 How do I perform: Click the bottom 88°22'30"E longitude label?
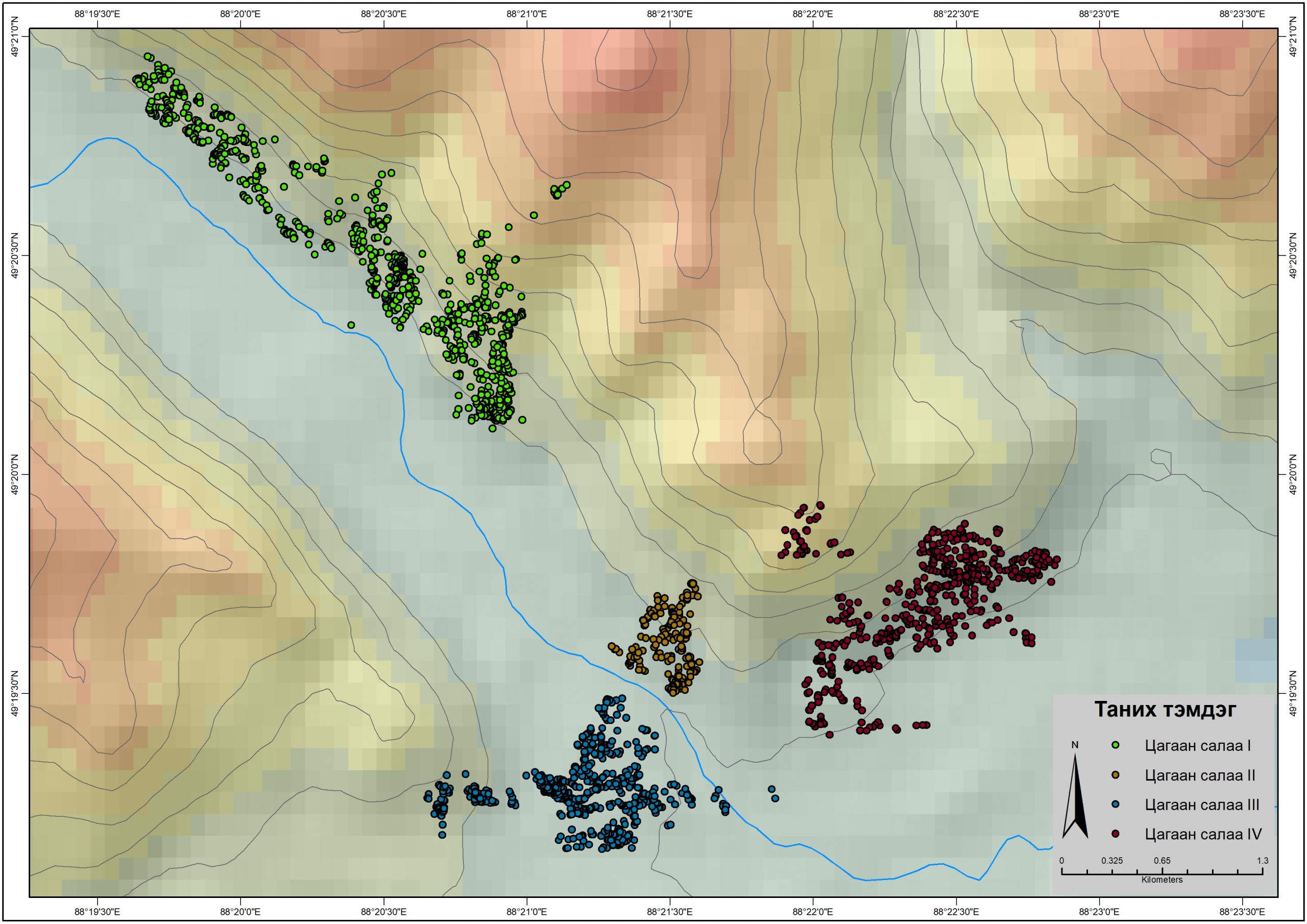point(956,911)
